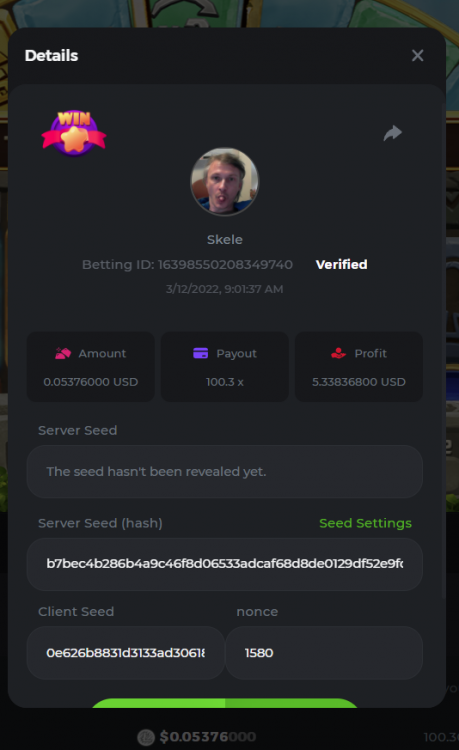Click the Skele username
The width and height of the screenshot is (459, 750).
pos(225,240)
